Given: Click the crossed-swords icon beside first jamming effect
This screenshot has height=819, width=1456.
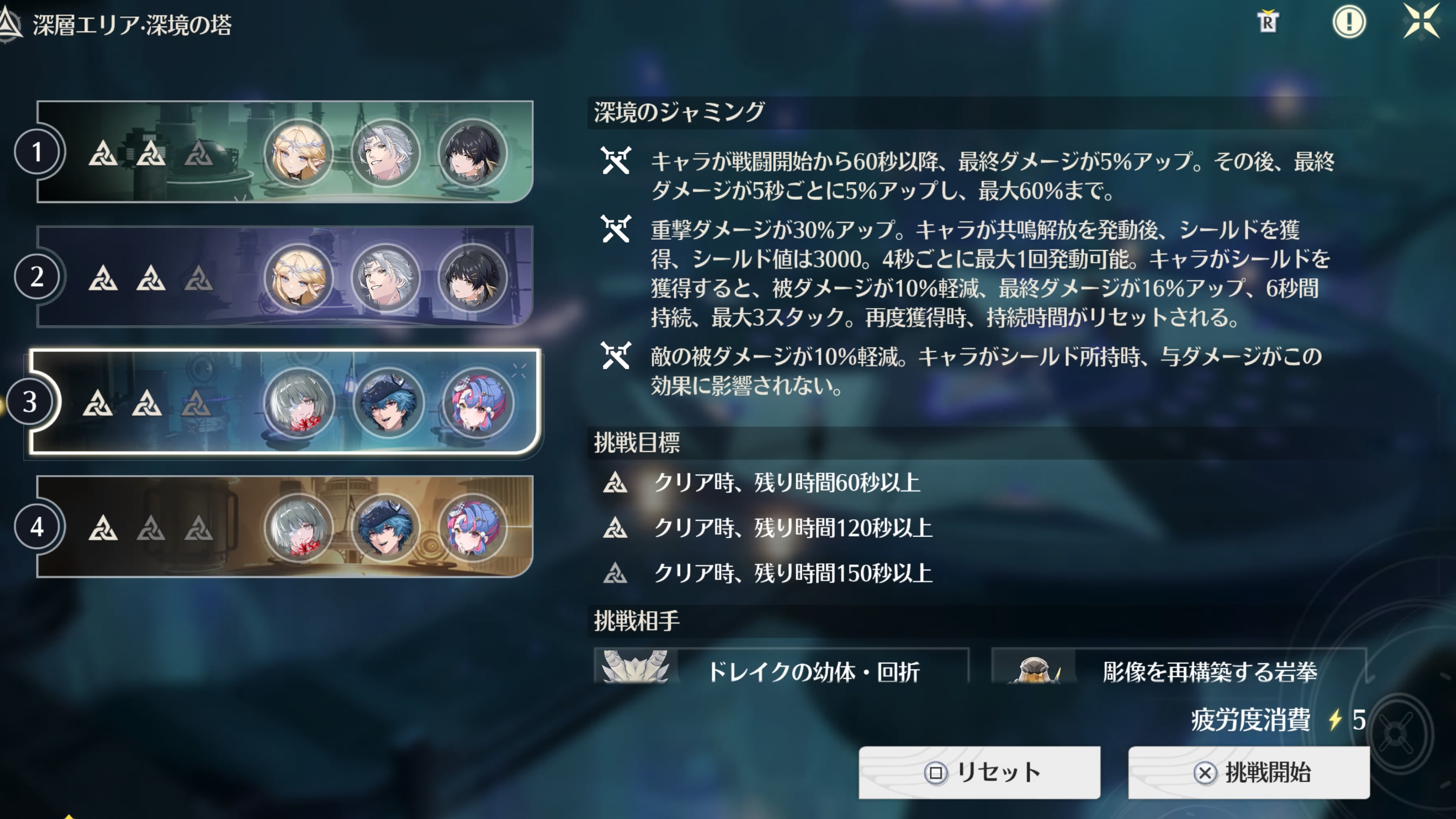Looking at the screenshot, I should (x=615, y=160).
